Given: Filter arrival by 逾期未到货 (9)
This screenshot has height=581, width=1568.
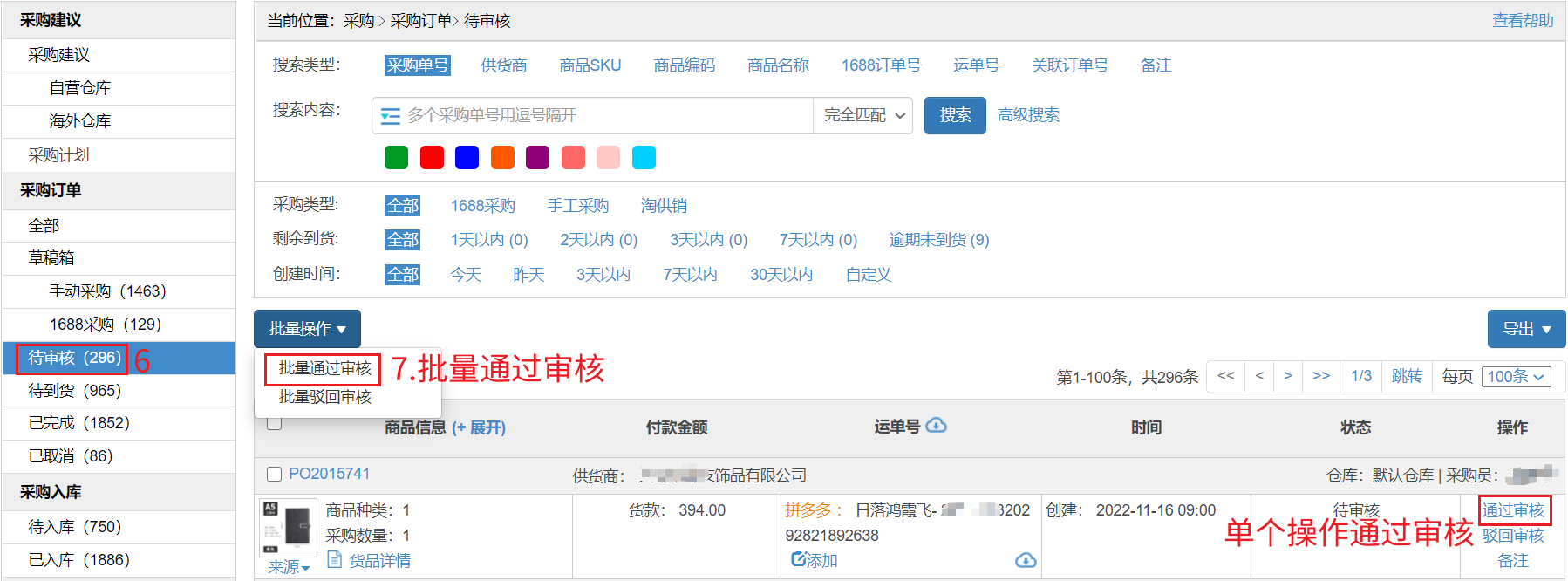Looking at the screenshot, I should [939, 240].
